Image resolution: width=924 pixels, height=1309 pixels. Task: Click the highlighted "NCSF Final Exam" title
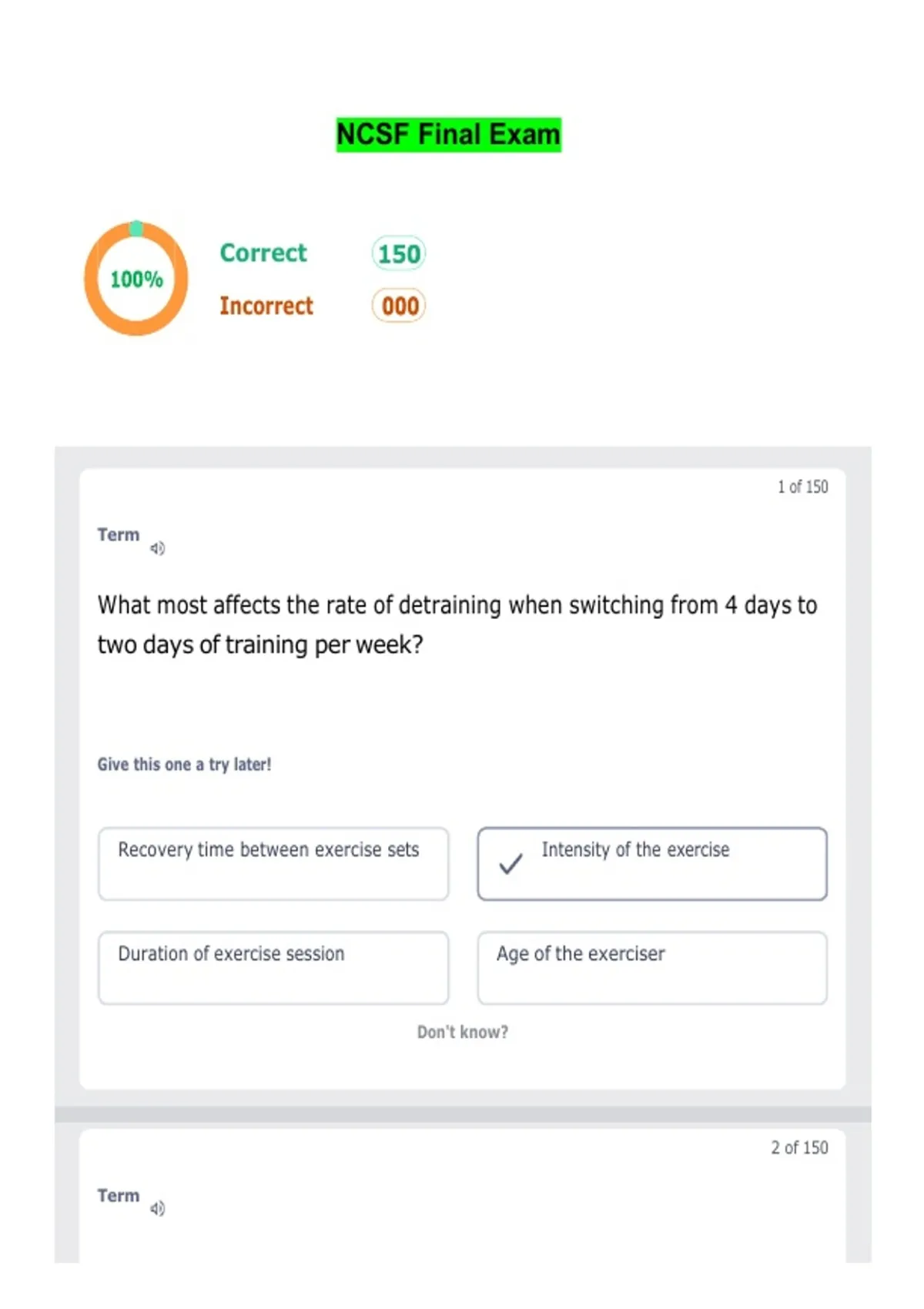(449, 135)
